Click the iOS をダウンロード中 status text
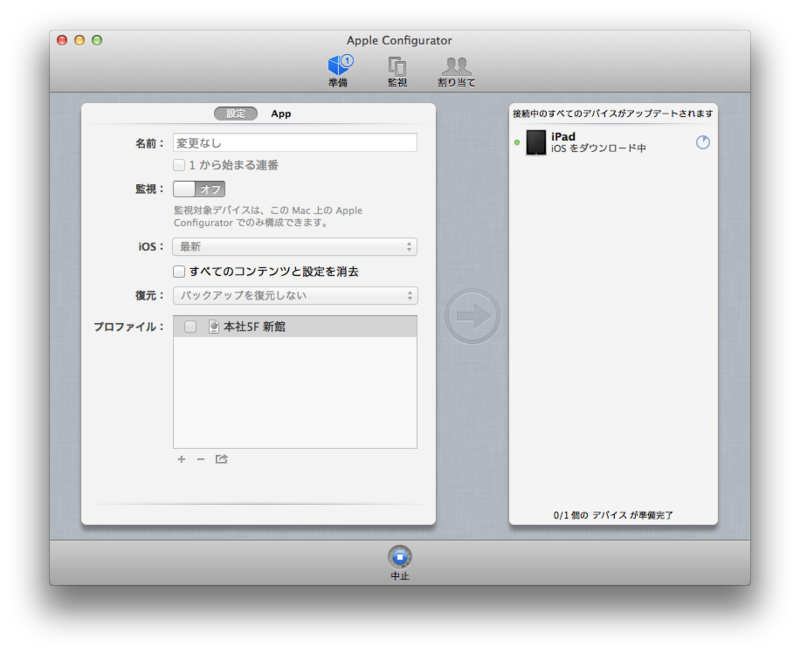This screenshot has width=800, height=654. click(598, 148)
